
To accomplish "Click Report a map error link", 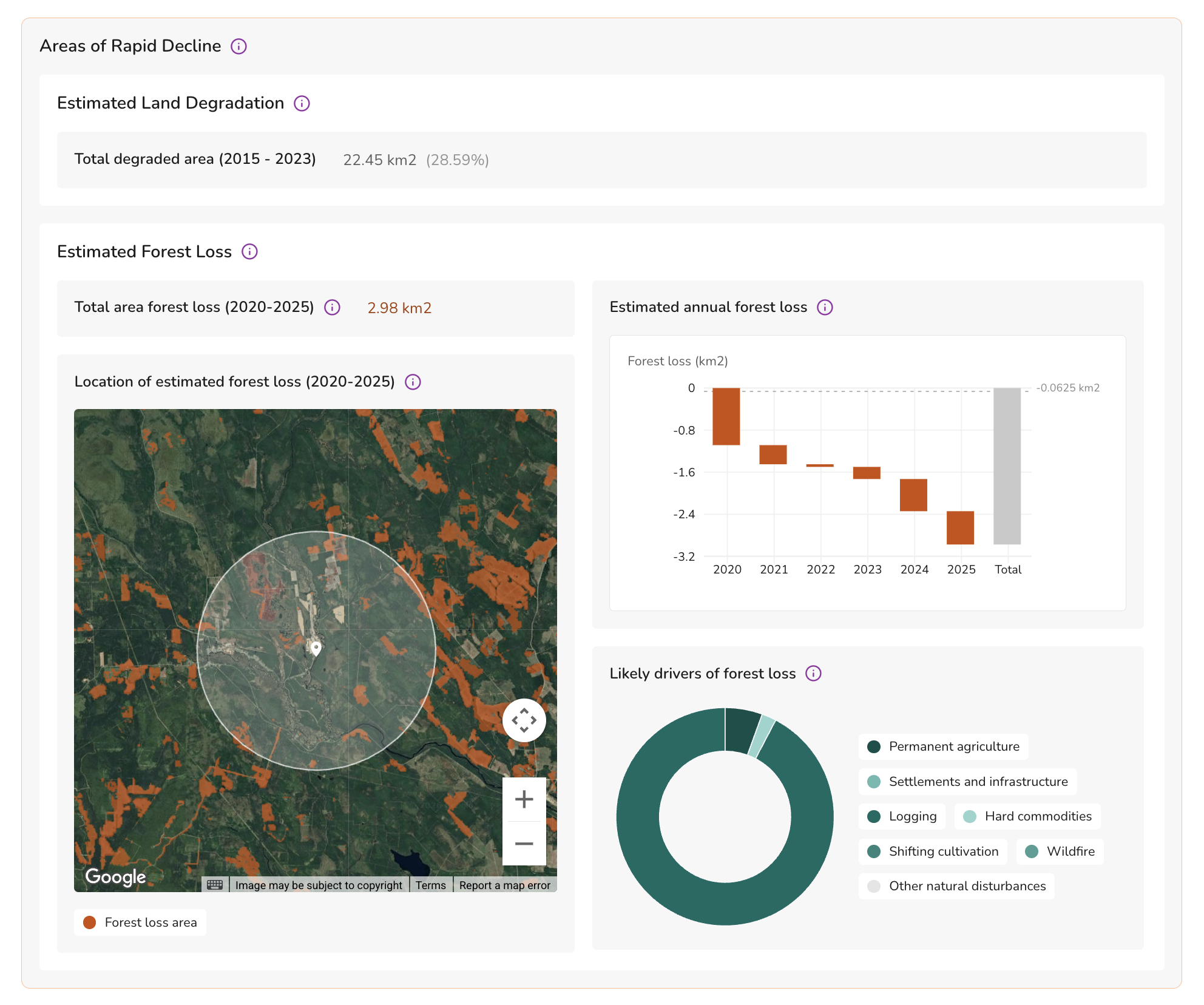I will pos(505,885).
